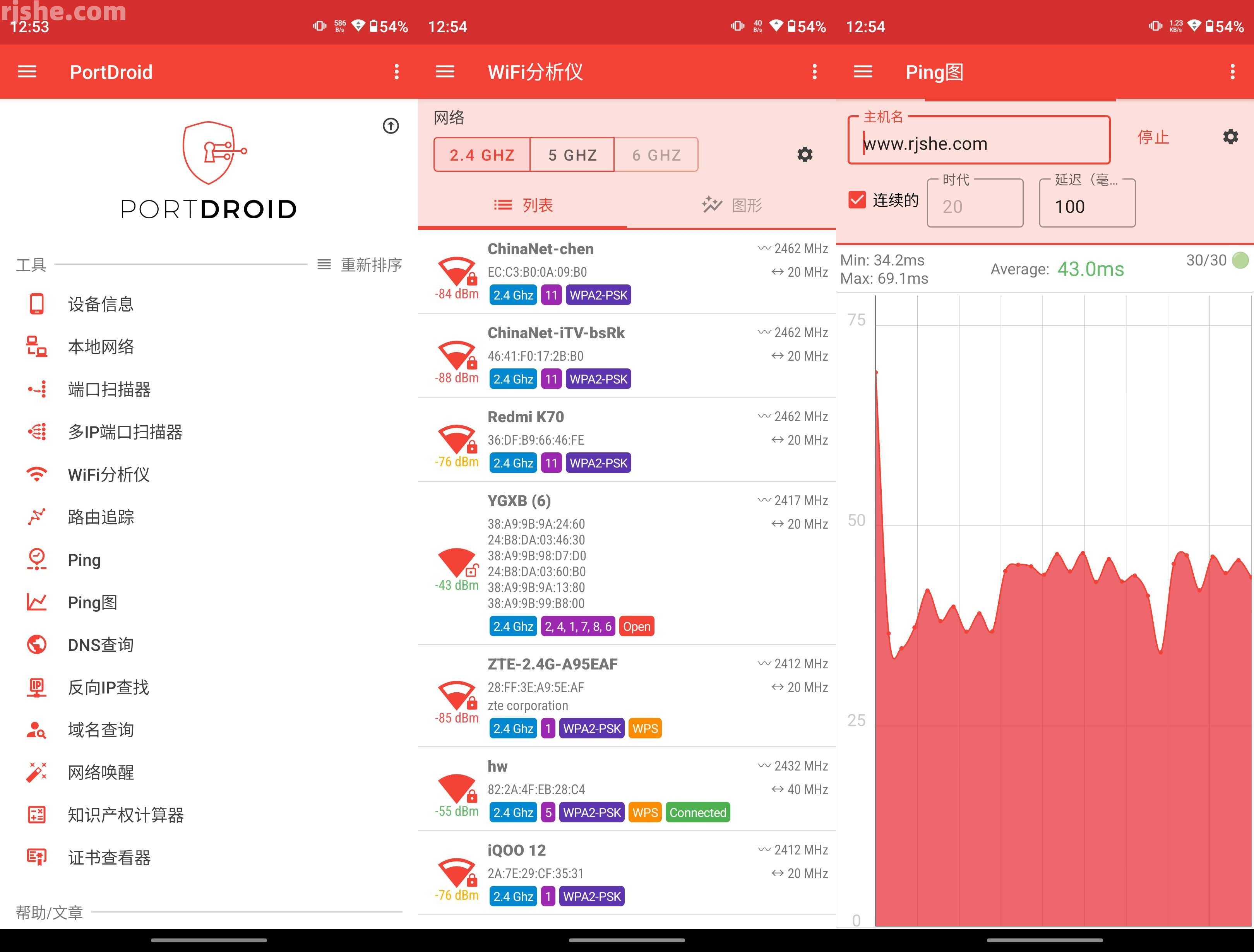Tap the green 30/30 status indicator
Viewport: 1254px width, 952px height.
point(1240,260)
